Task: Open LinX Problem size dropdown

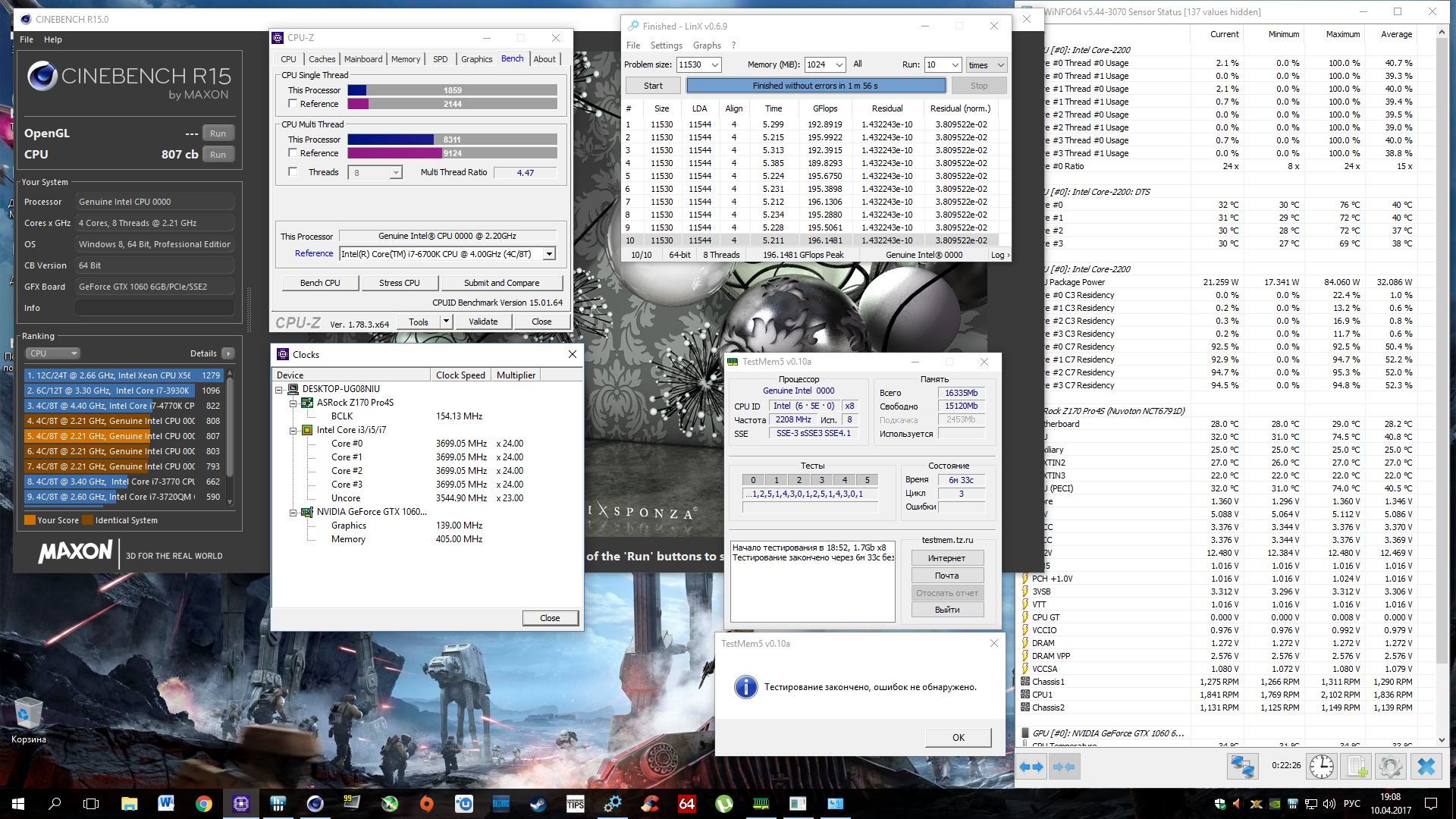Action: click(x=714, y=65)
